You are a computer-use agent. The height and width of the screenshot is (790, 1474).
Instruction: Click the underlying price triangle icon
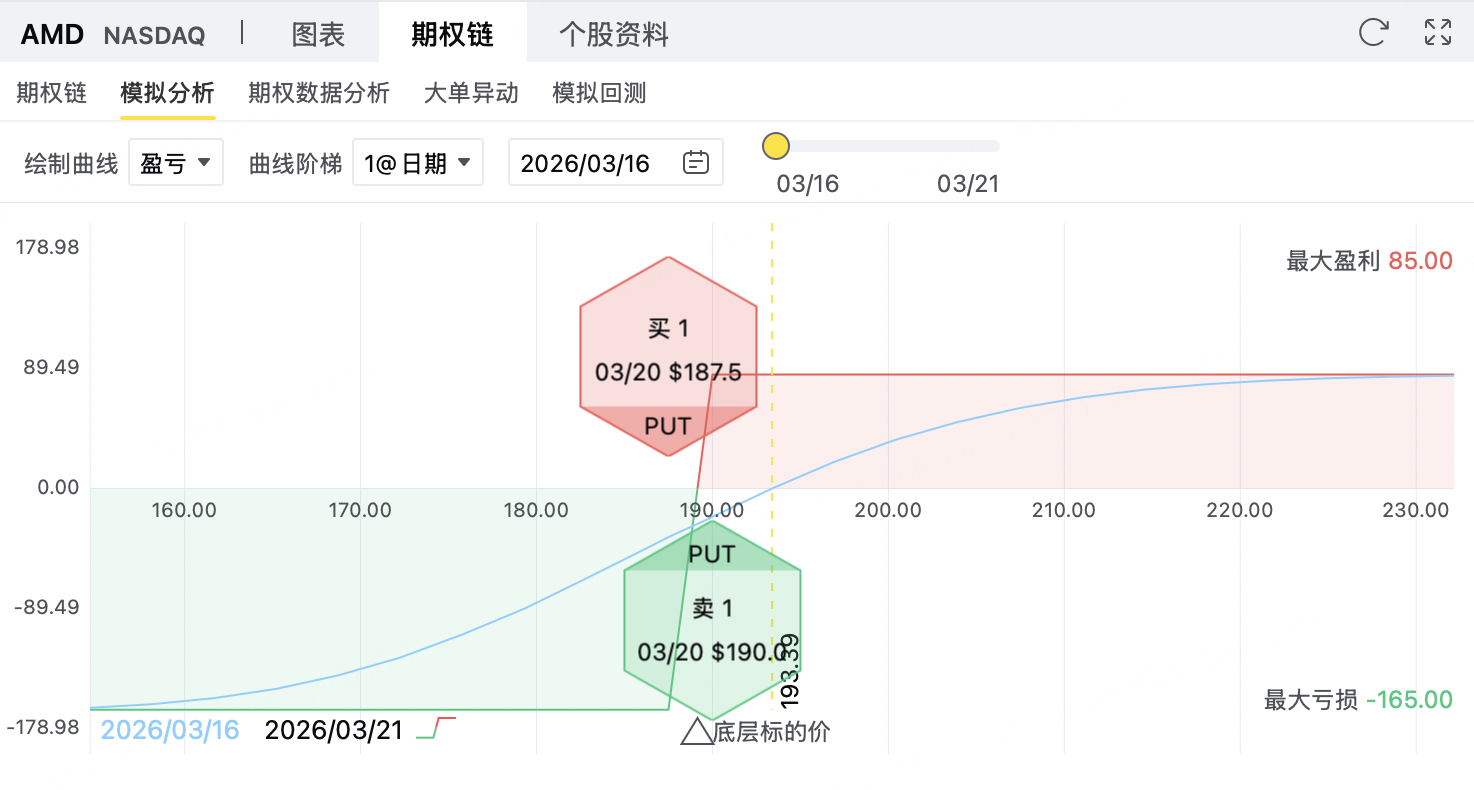point(696,732)
